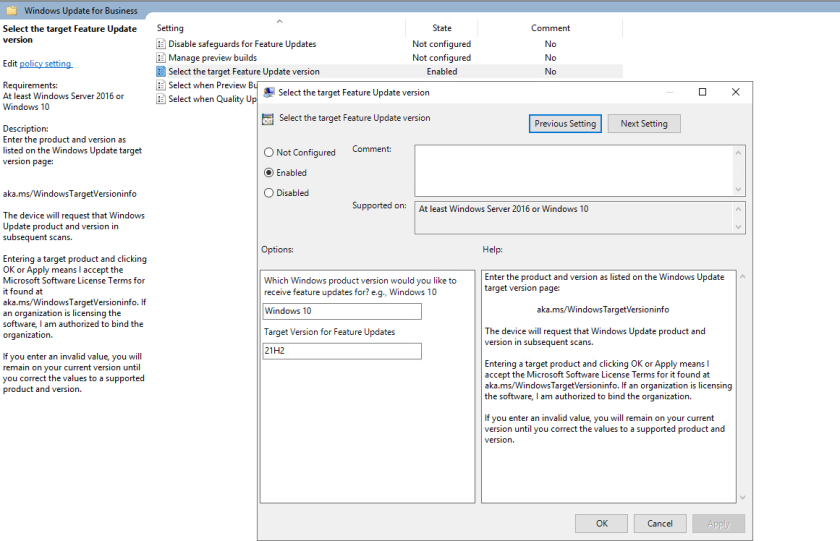Click the Comment column header
The width and height of the screenshot is (840, 541).
tap(550, 28)
